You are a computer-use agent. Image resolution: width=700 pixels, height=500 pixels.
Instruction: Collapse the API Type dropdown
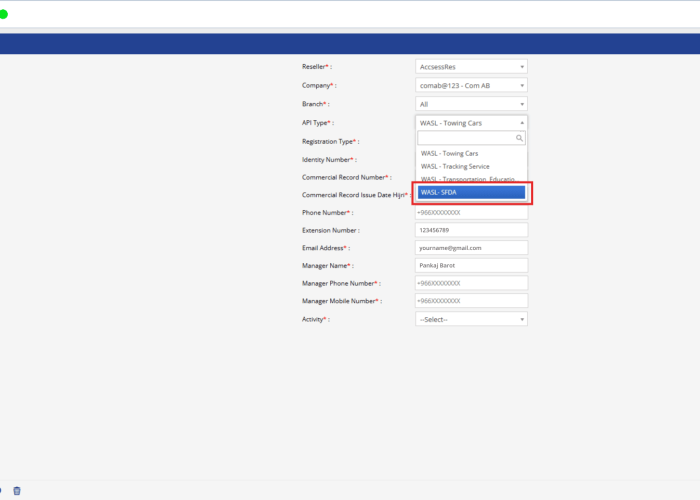(471, 123)
